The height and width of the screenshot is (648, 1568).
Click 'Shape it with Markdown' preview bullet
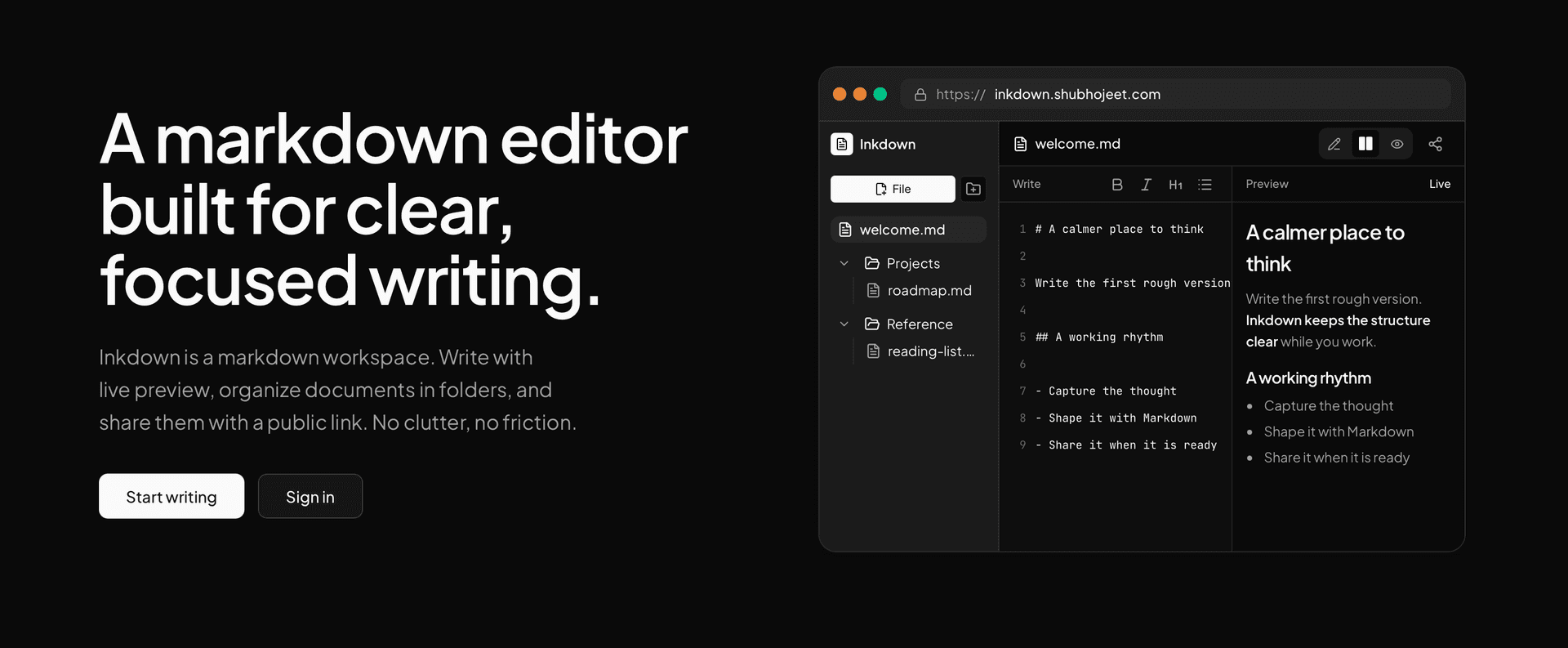point(1339,431)
